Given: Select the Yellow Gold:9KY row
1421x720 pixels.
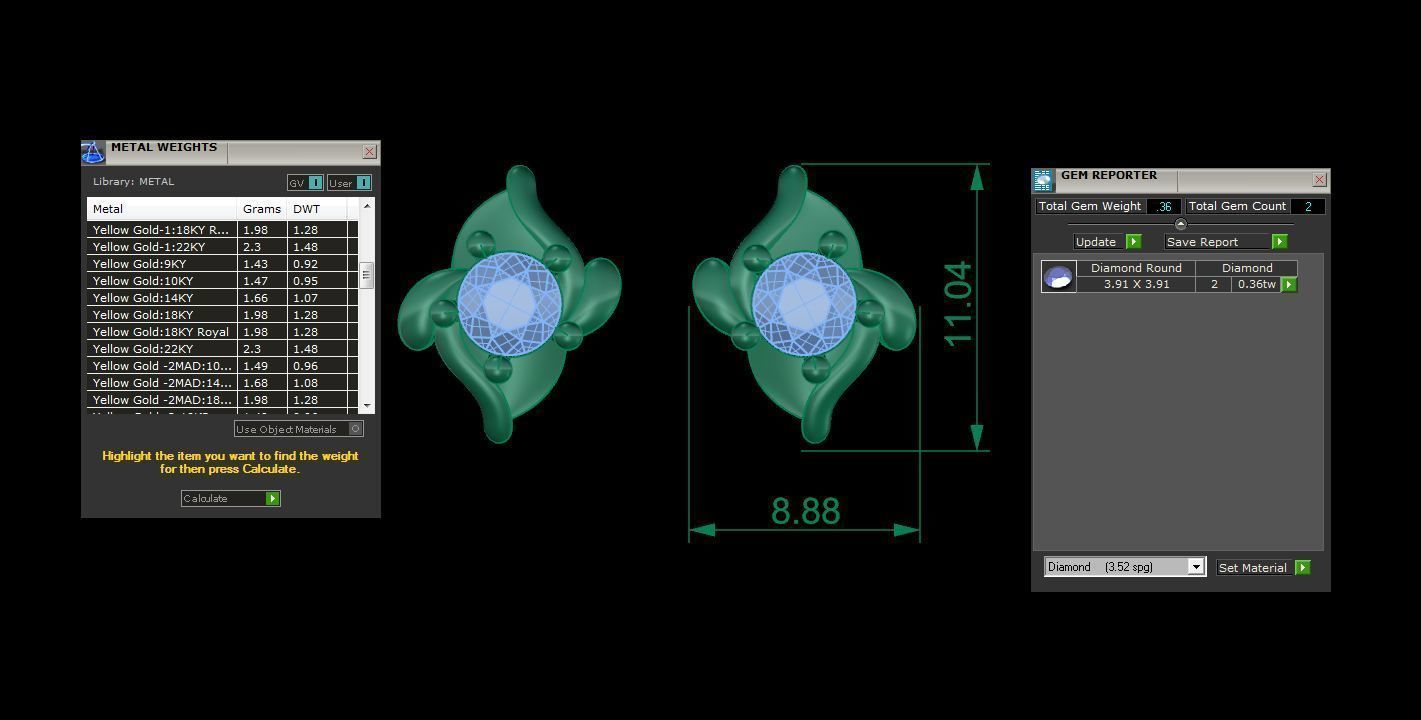Looking at the screenshot, I should 222,264.
